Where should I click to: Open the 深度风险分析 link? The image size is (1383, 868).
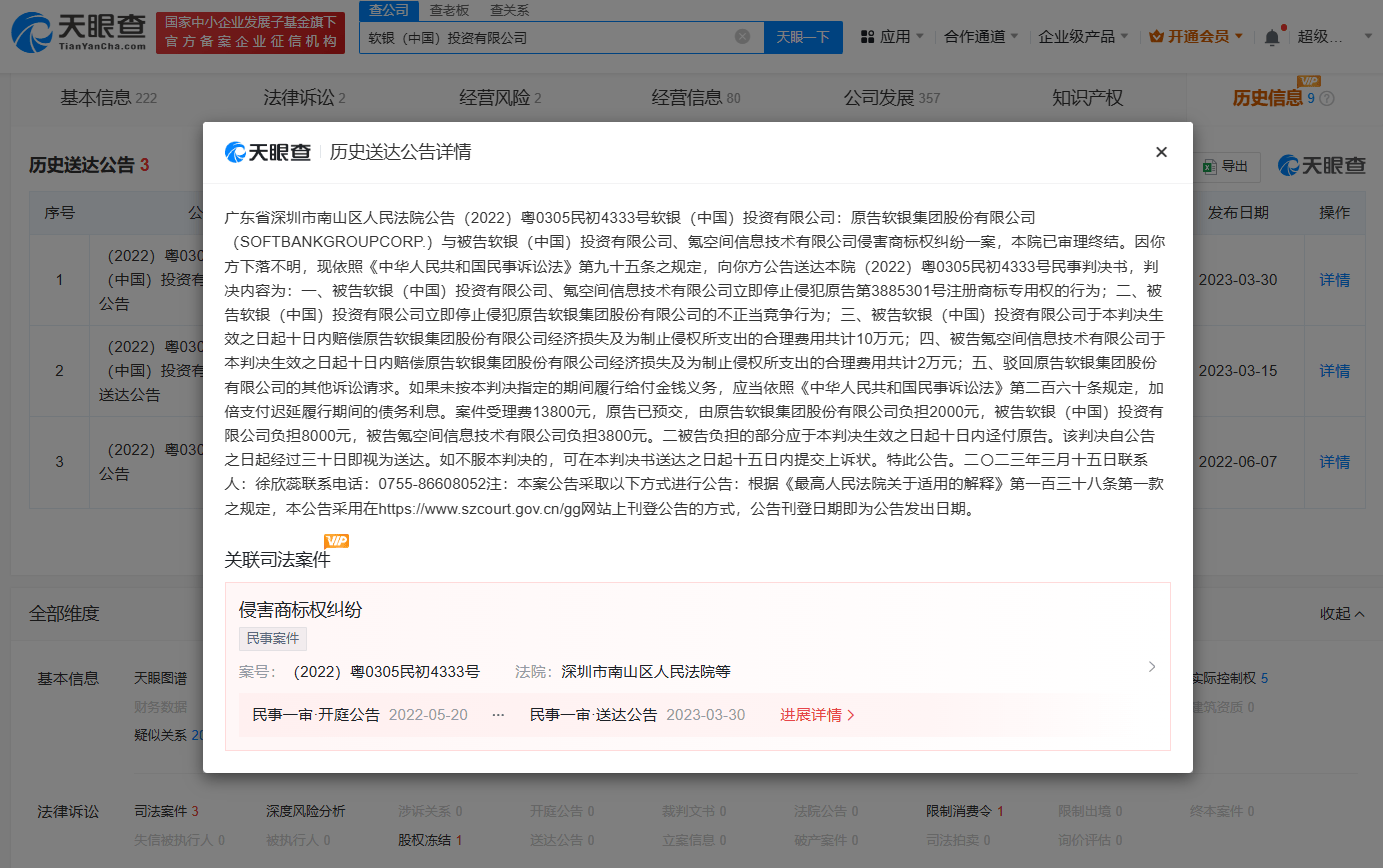306,811
